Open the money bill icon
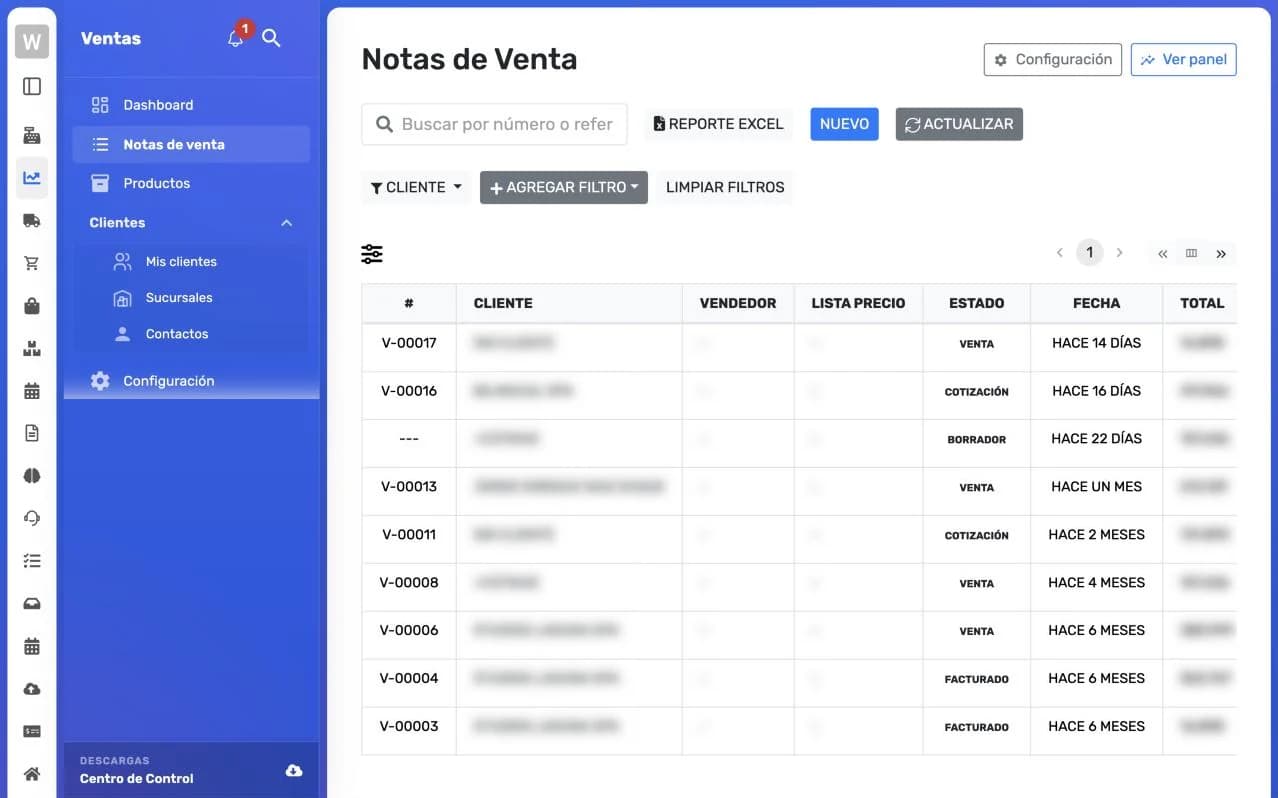Screen dimensions: 1278x798 coord(32,731)
